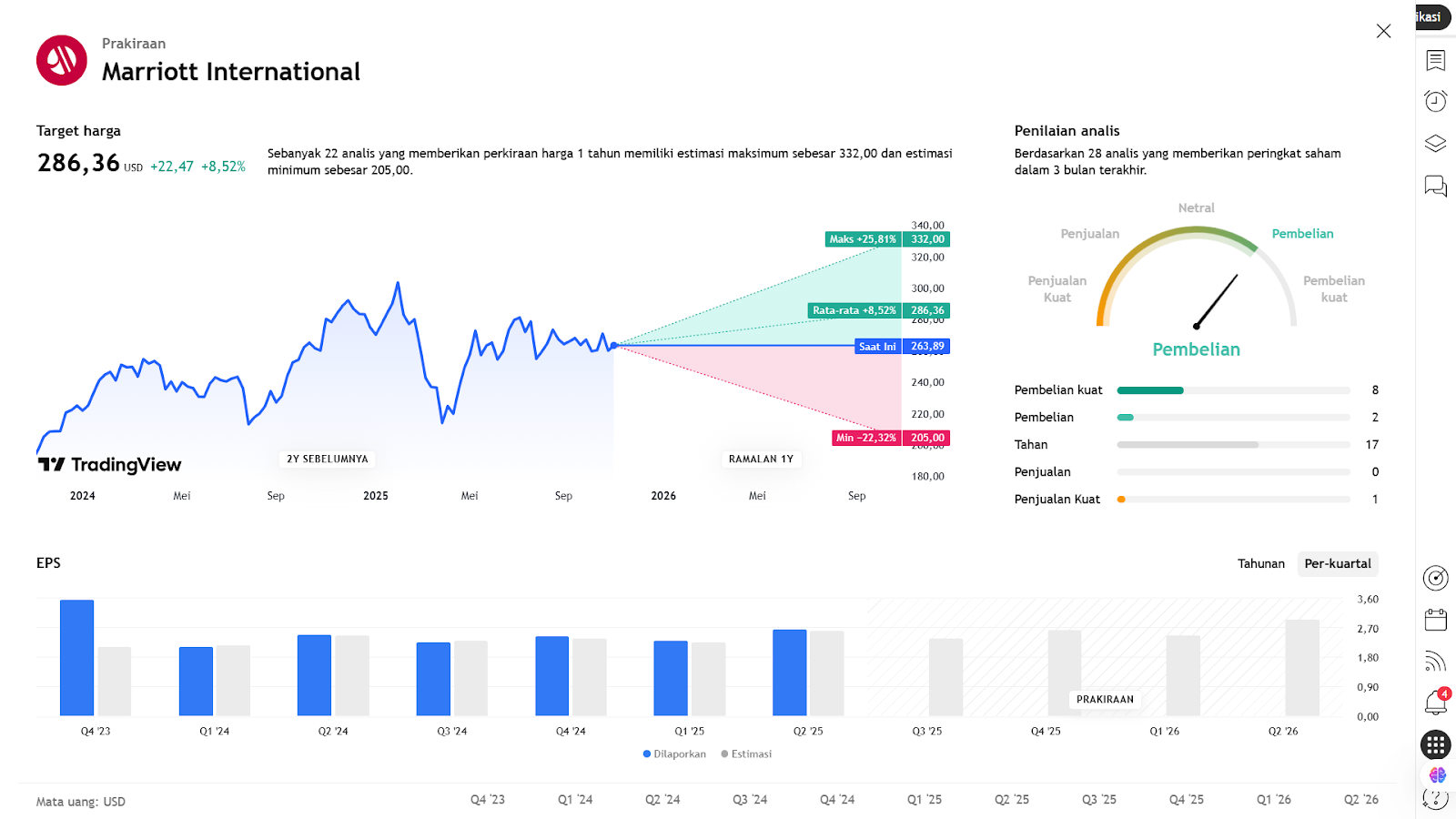This screenshot has width=1456, height=819.
Task: Open the watchlist and news panel icon
Action: (x=1435, y=60)
